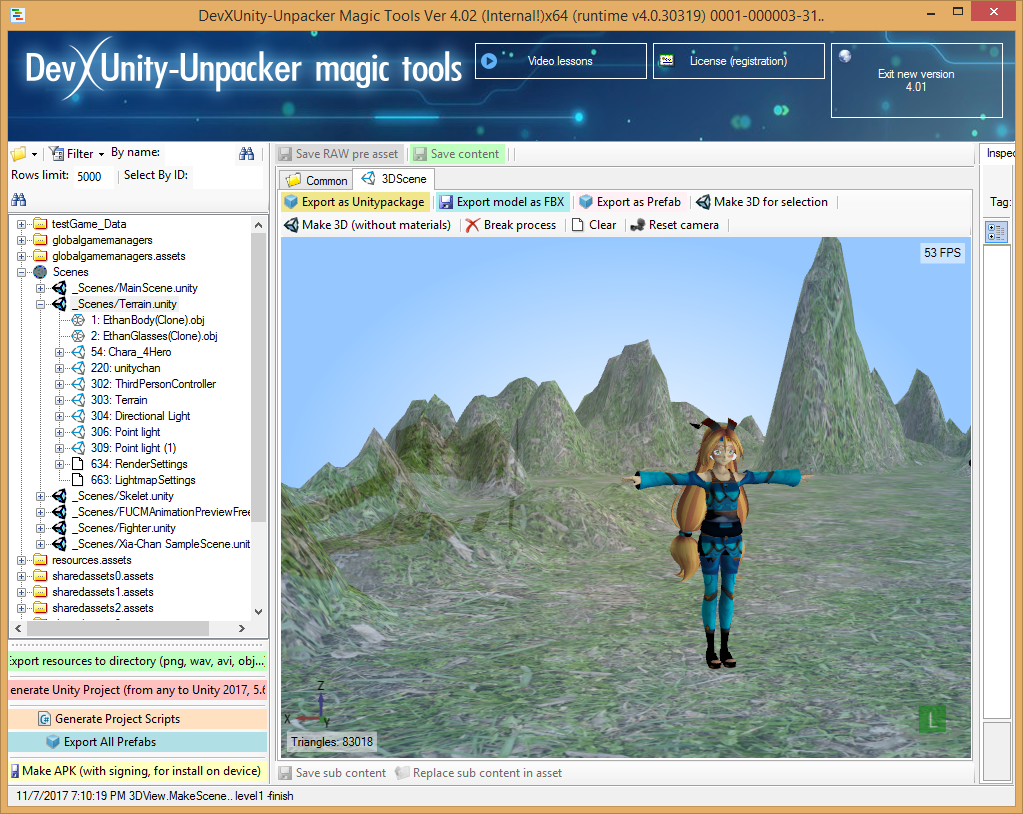
Task: Open License (registration) button
Action: click(x=739, y=61)
